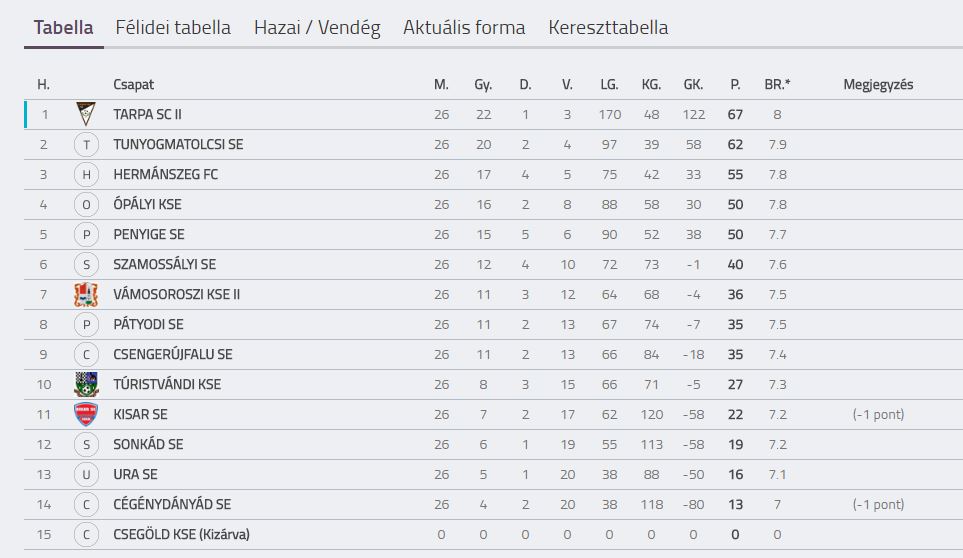Click the H circle icon for HERMÁNSZEG FC
963x558 pixels.
click(x=86, y=175)
